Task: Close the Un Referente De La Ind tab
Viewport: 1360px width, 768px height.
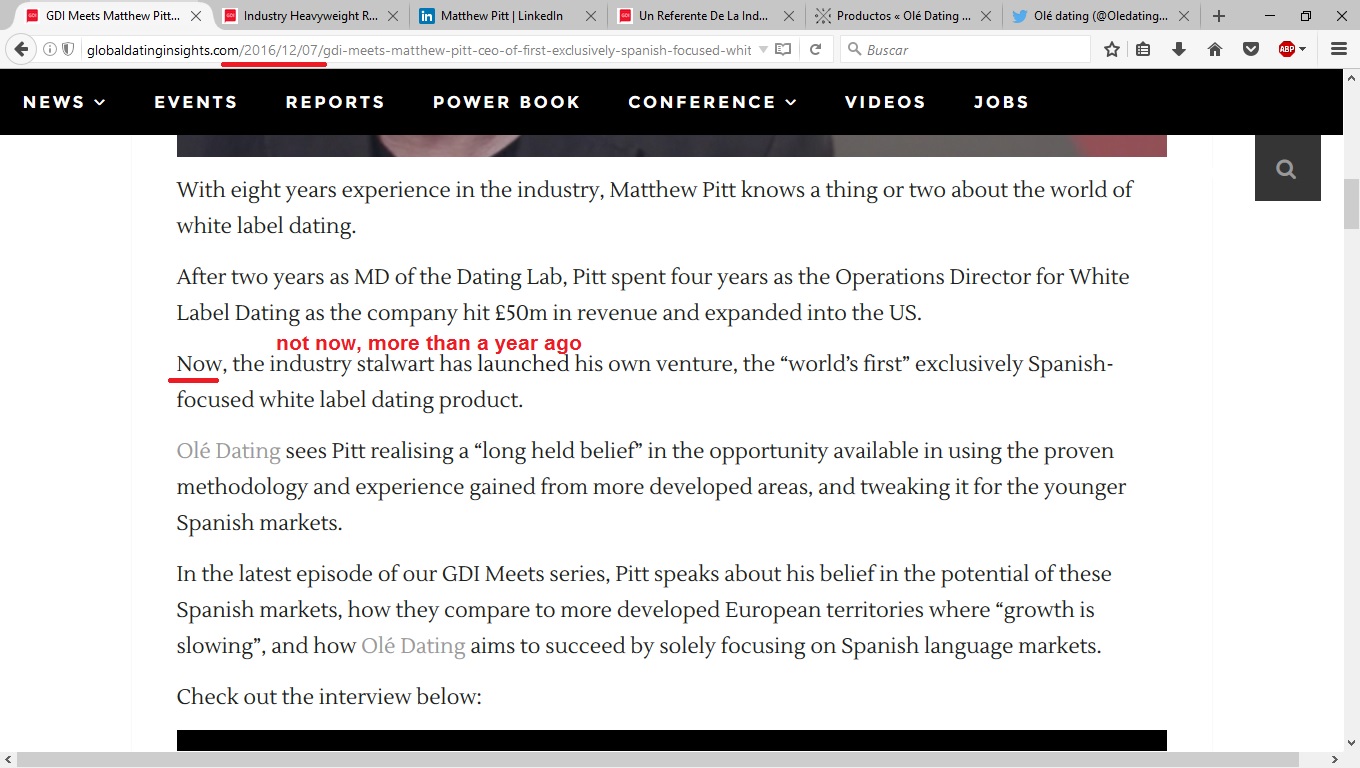Action: 789,16
